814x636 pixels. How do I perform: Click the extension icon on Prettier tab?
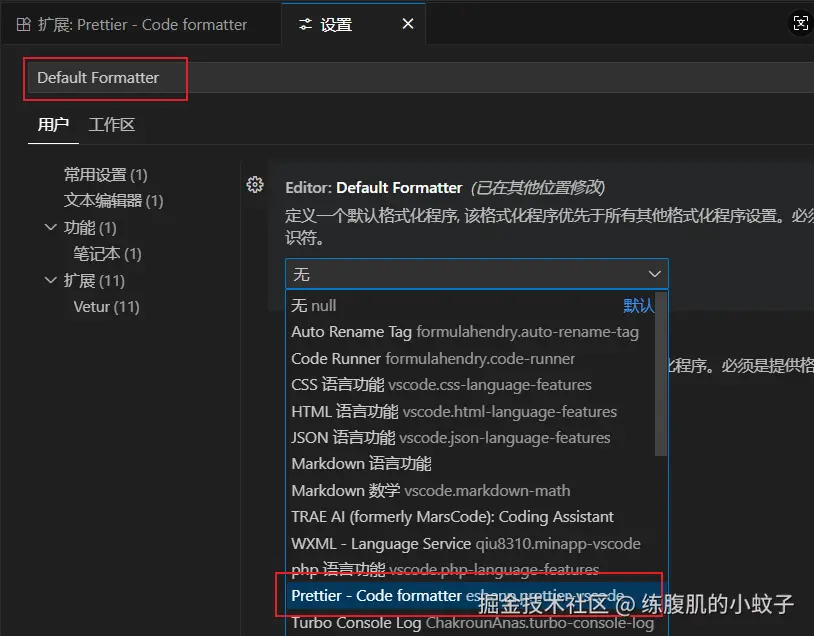click(24, 24)
